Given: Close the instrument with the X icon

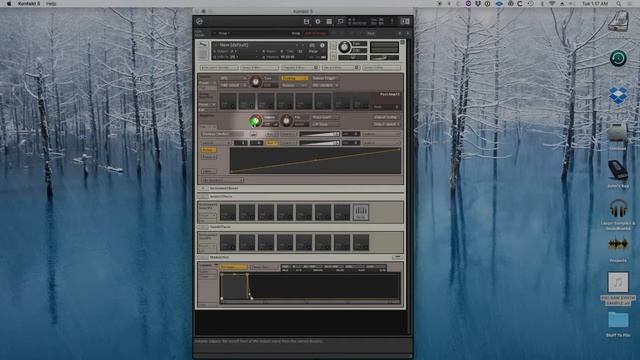Looking at the screenshot, I should (x=402, y=42).
